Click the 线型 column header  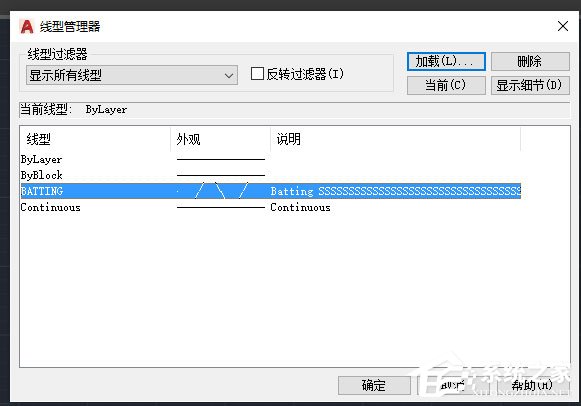95,139
